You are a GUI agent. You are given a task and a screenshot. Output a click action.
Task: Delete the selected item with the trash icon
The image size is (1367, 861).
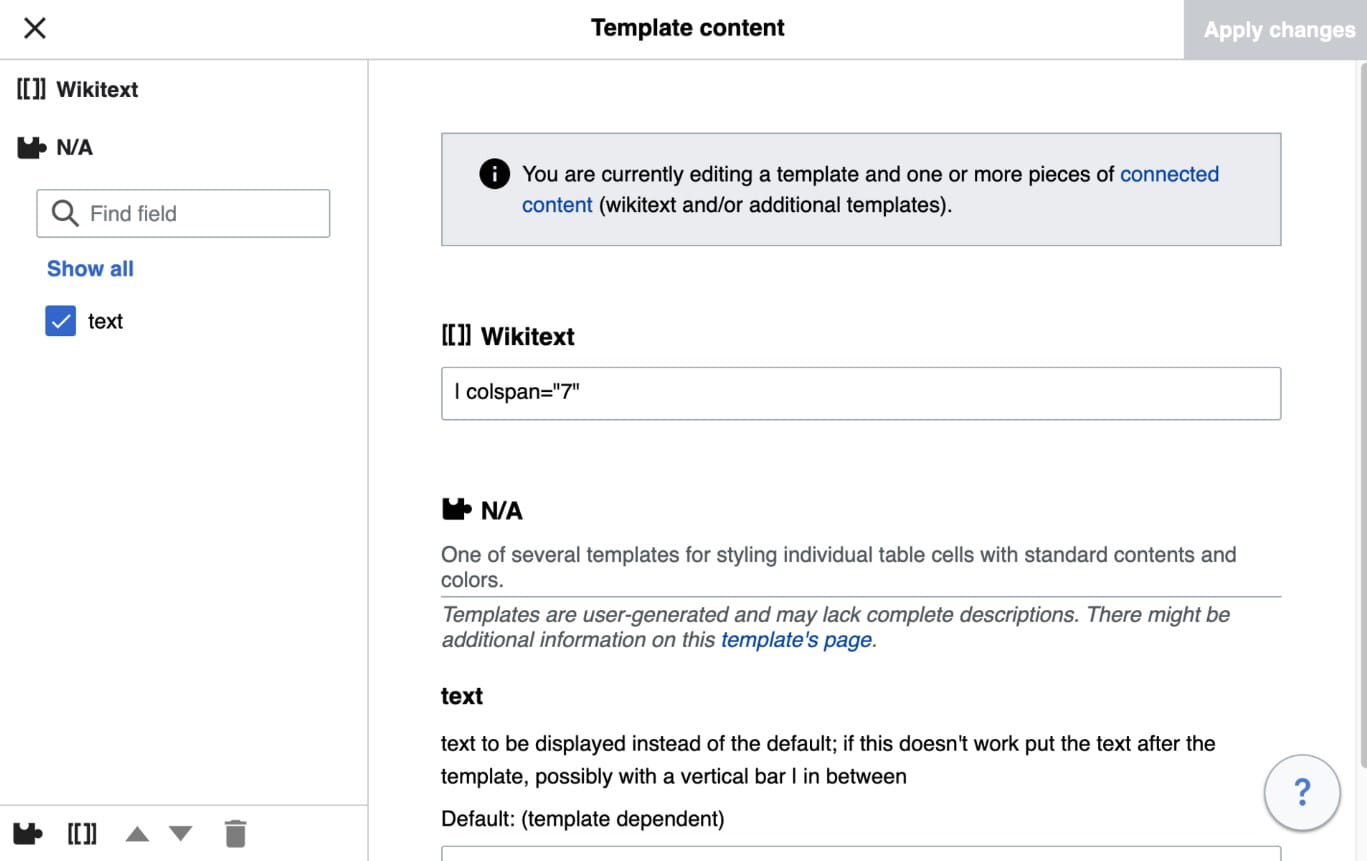tap(235, 833)
